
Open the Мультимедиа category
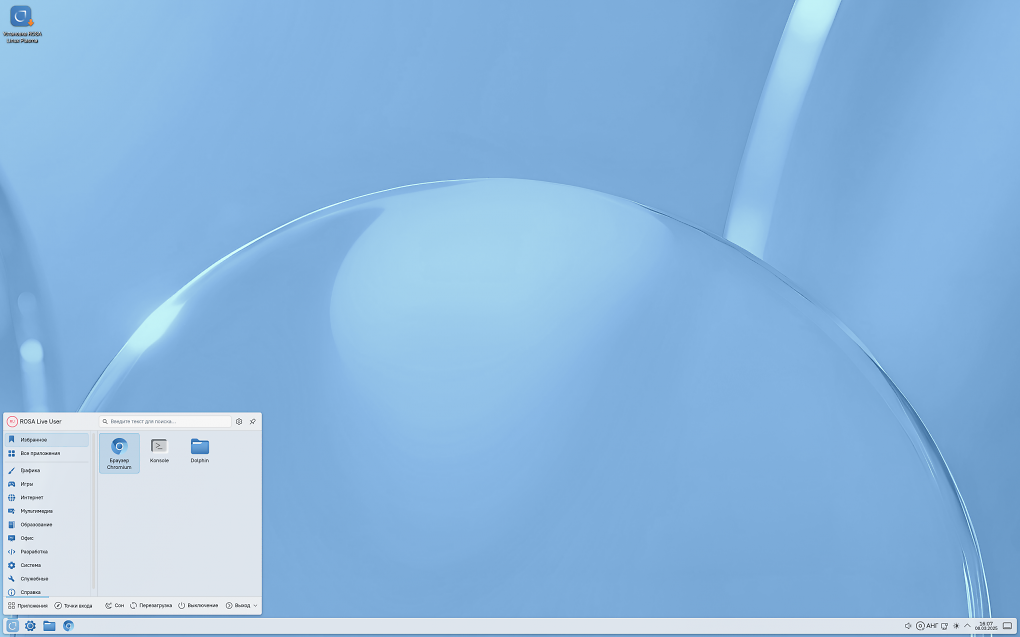click(47, 511)
